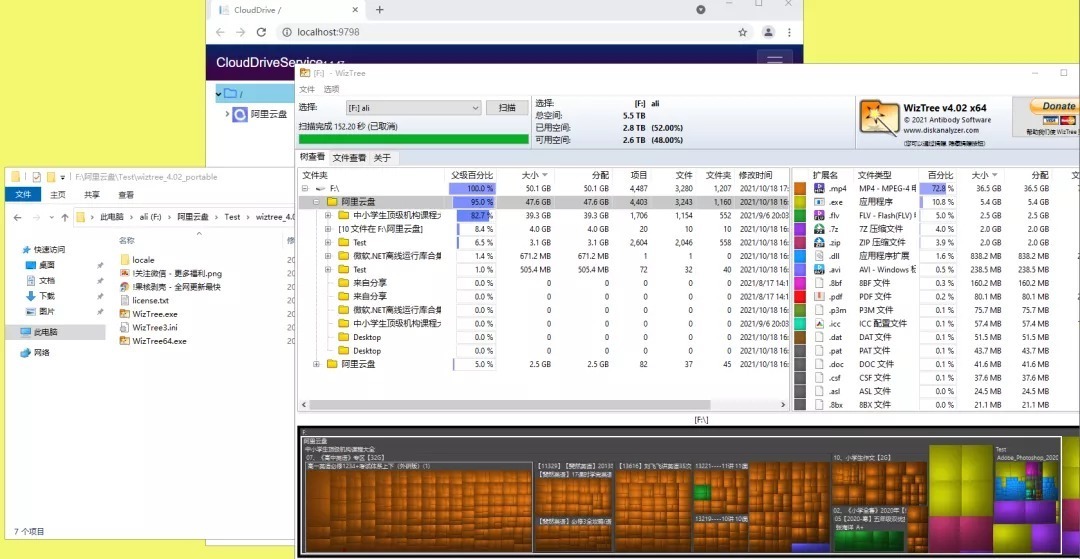Viewport: 1080px width, 559px height.
Task: Click the properties checkmark icon in Explorer title bar
Action: (x=37, y=177)
